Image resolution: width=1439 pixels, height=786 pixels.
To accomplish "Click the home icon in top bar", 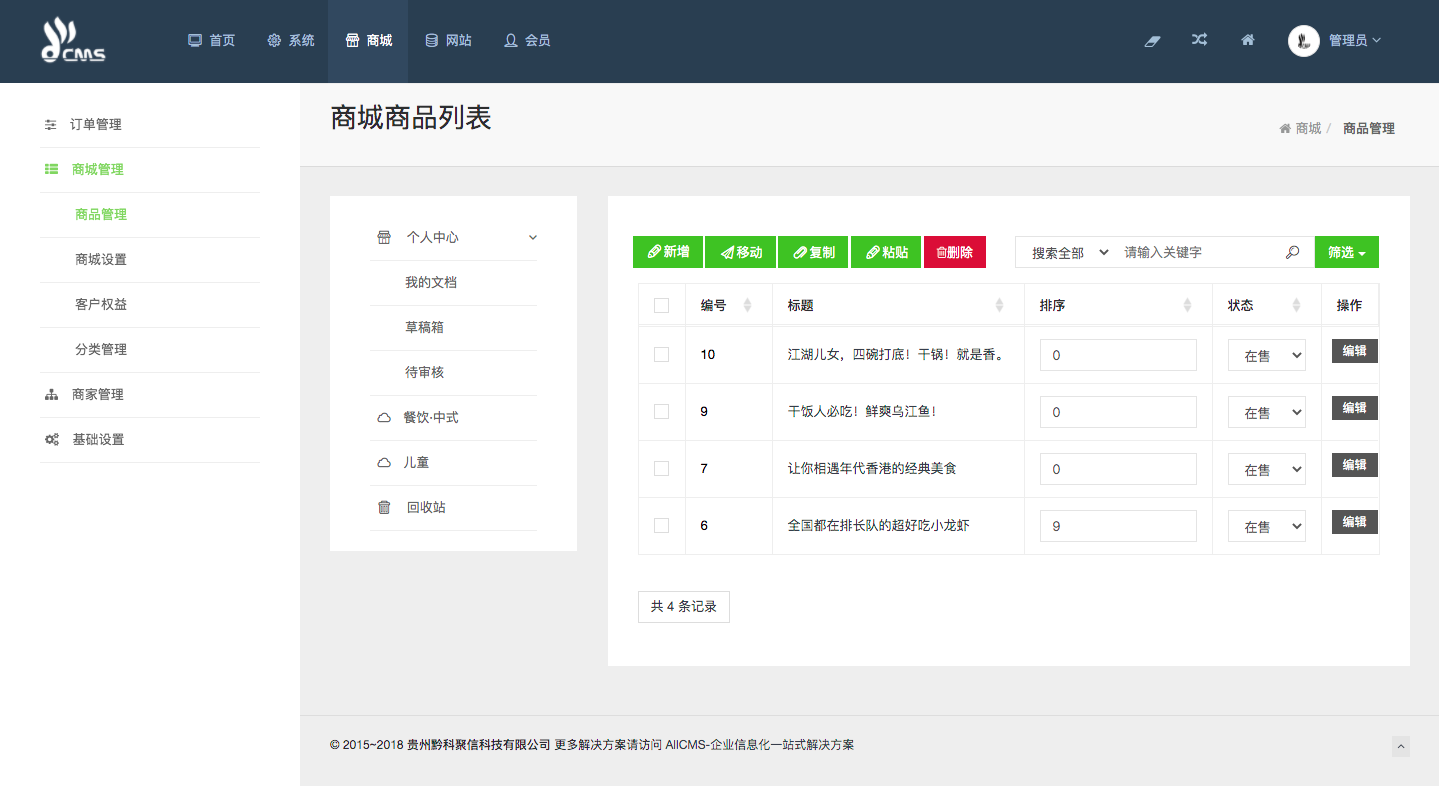I will click(x=1247, y=40).
